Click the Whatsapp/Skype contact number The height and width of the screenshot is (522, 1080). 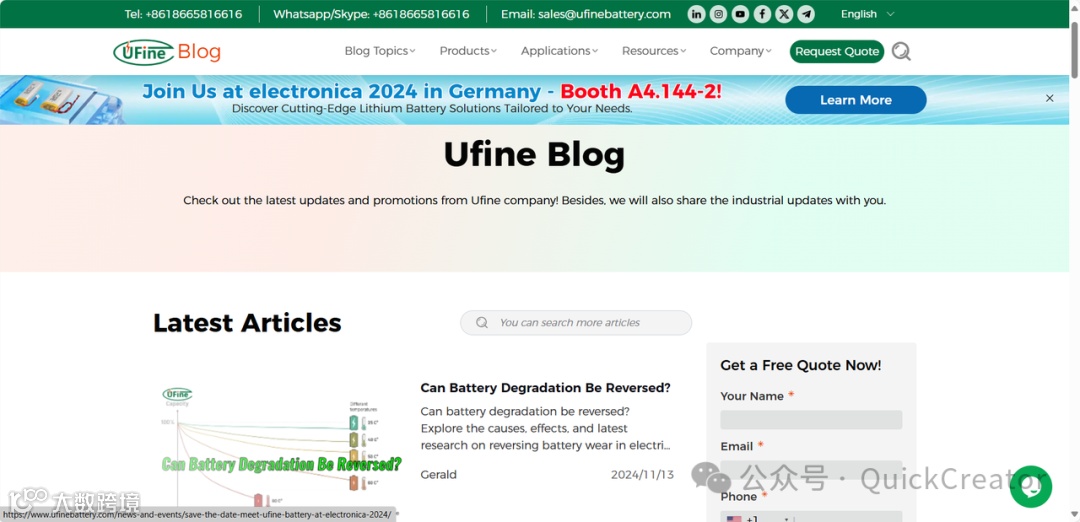(x=371, y=14)
